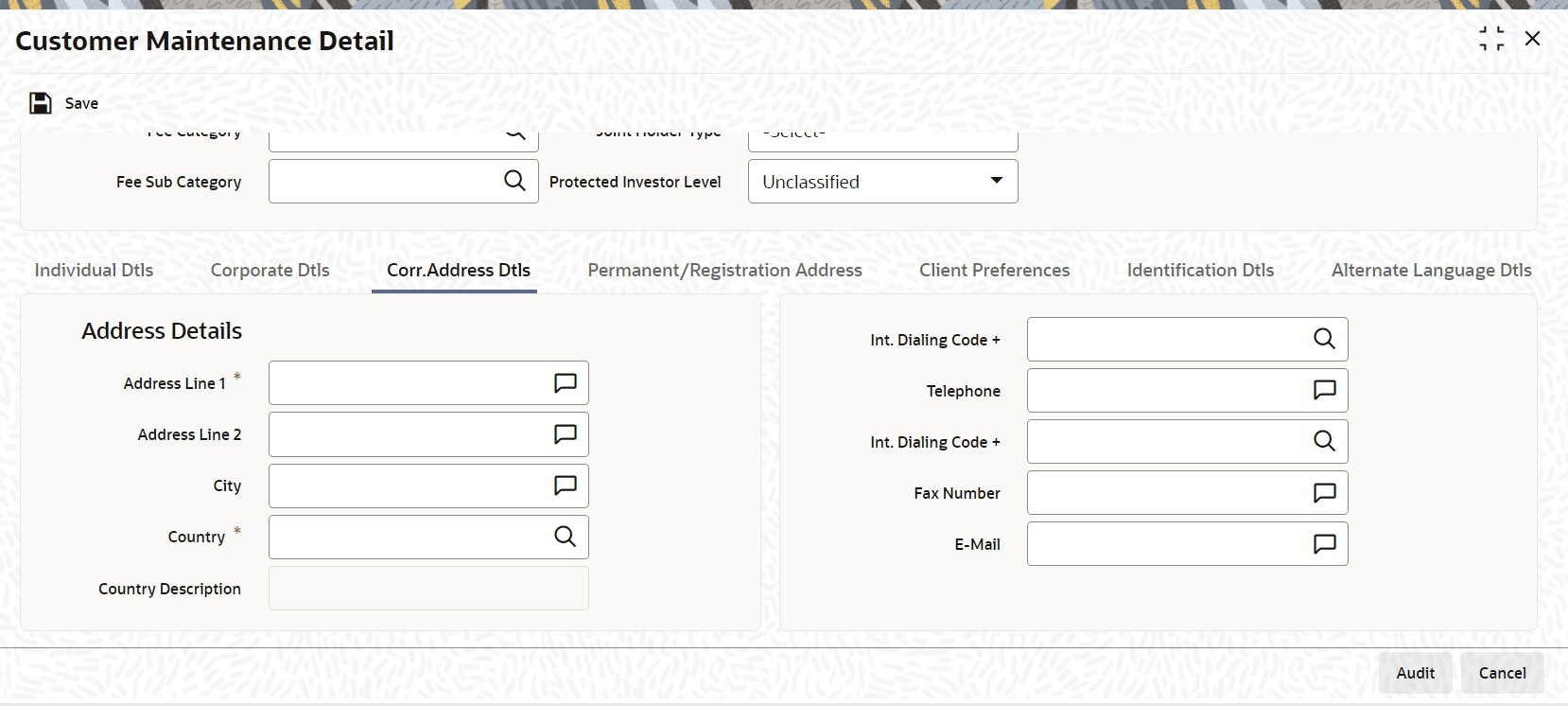Screen dimensions: 1568x706
Task: Search first Int. Dialing Code lookup
Action: pos(1324,339)
